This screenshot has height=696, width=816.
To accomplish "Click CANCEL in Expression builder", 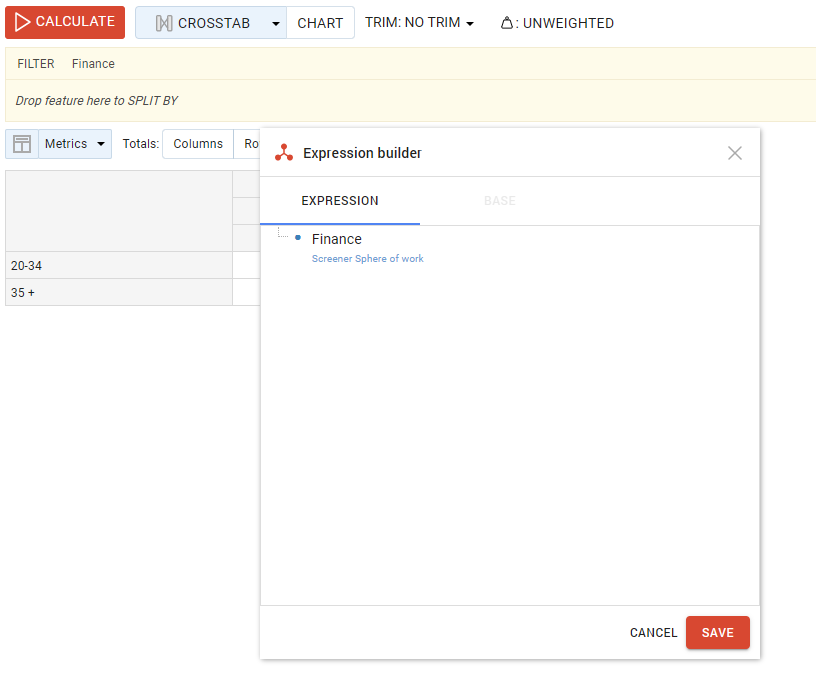I will tap(653, 633).
